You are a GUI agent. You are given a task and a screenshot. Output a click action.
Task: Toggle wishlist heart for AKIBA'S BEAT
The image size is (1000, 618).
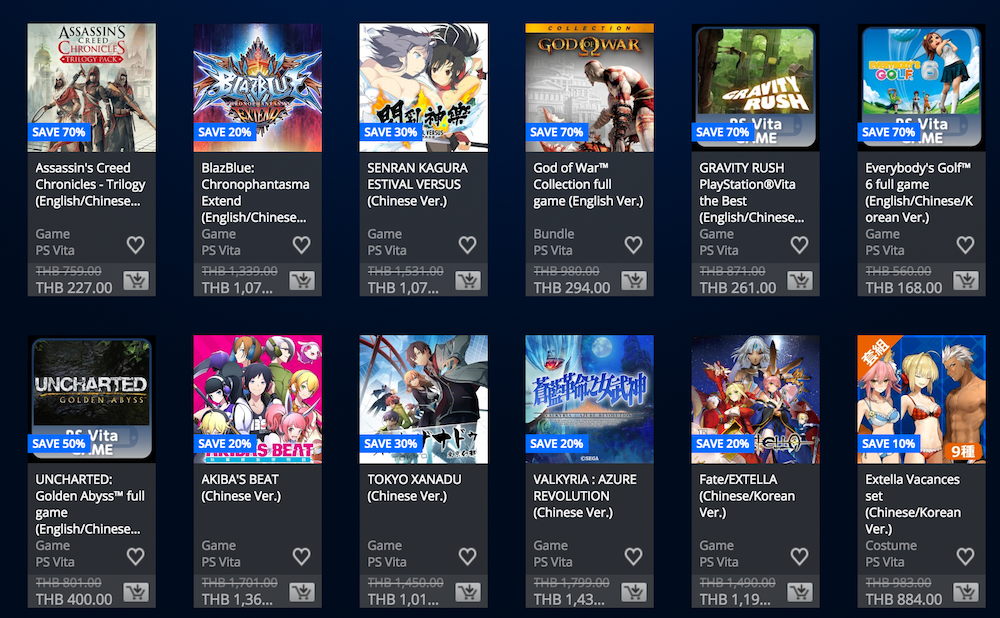pyautogui.click(x=302, y=556)
